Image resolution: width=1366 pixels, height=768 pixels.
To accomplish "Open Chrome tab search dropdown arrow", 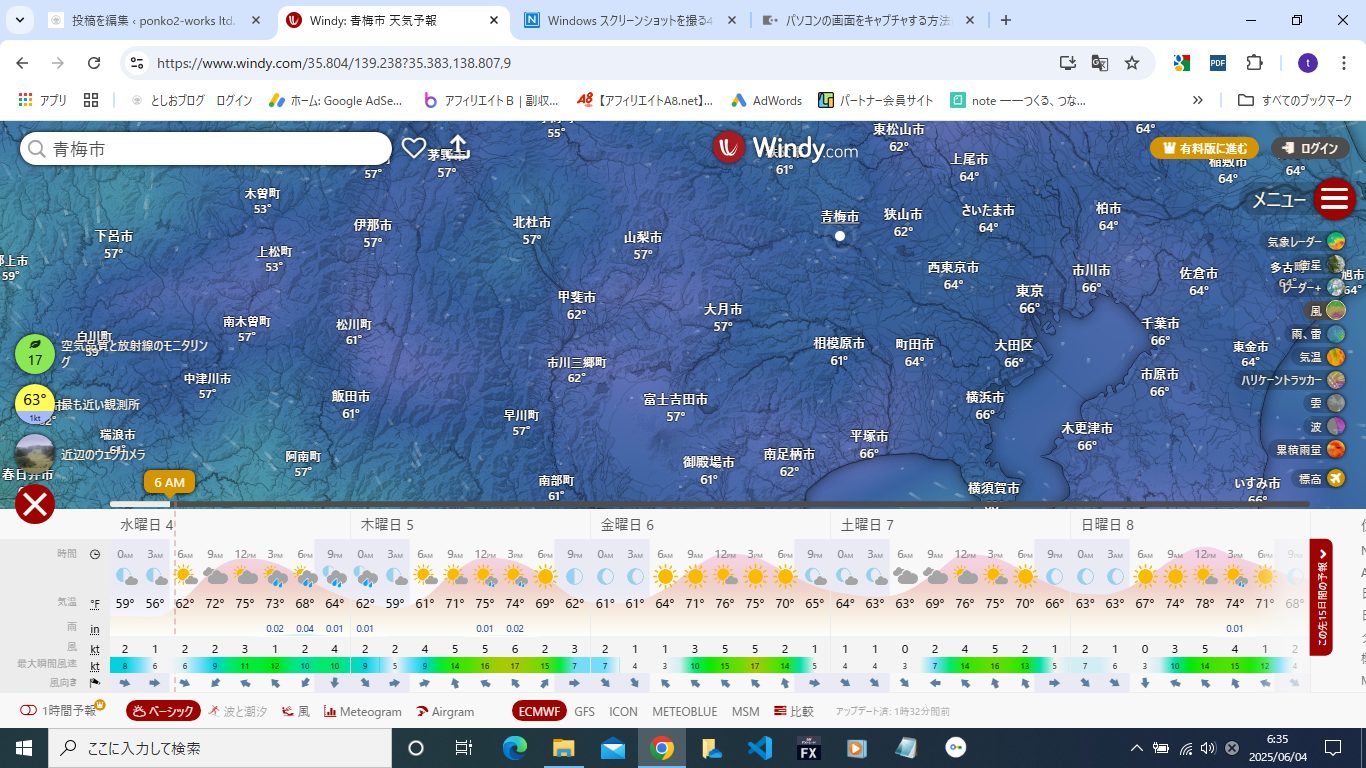I will (x=22, y=20).
